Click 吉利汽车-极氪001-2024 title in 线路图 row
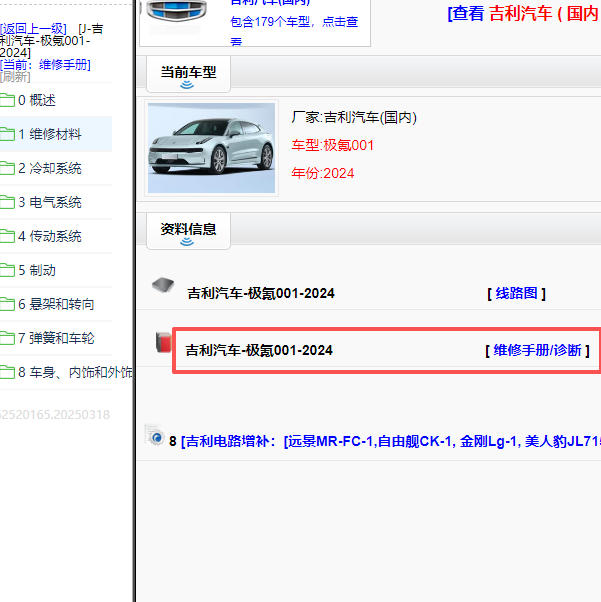 click(261, 294)
